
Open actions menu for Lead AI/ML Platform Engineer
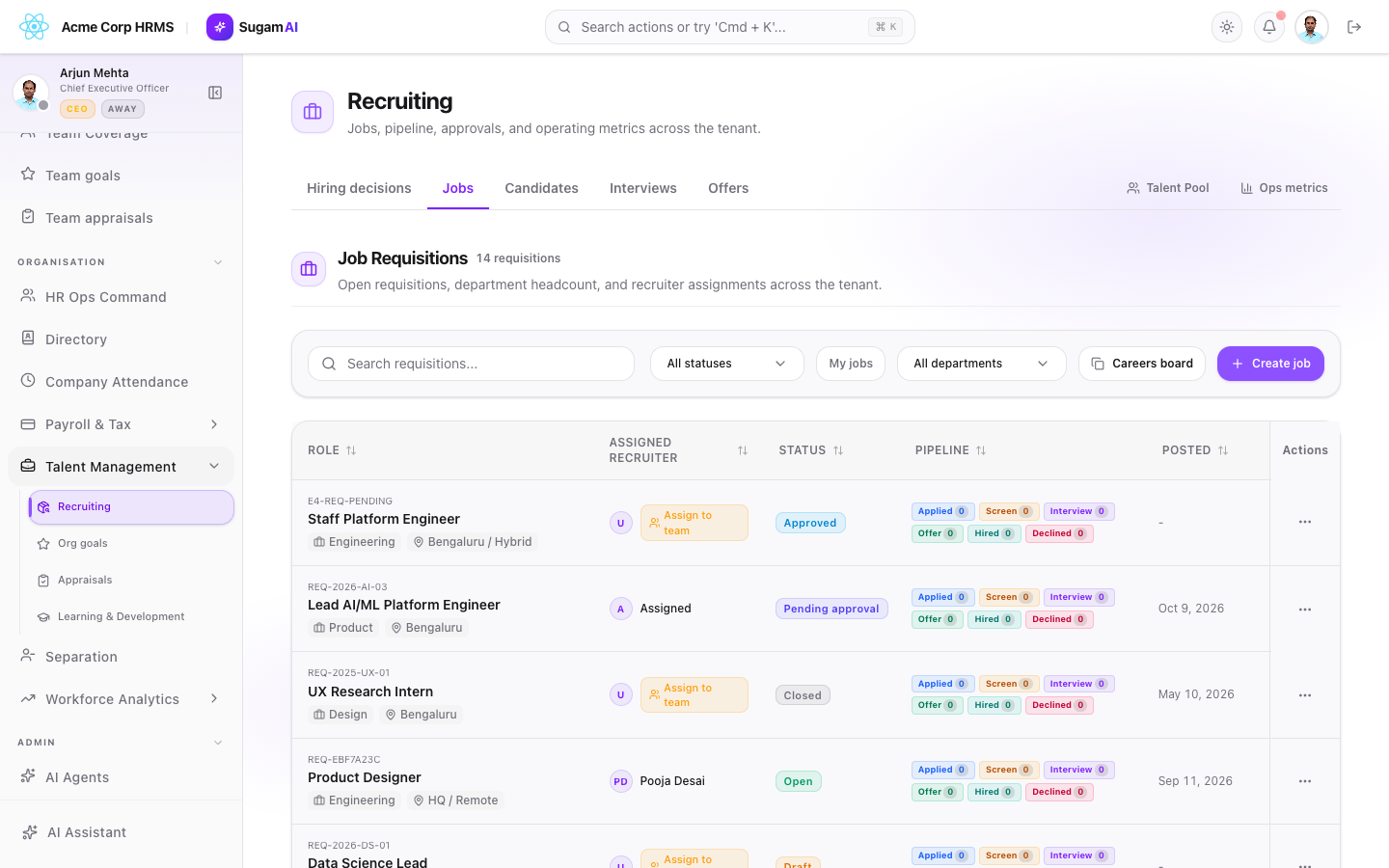[x=1305, y=610]
